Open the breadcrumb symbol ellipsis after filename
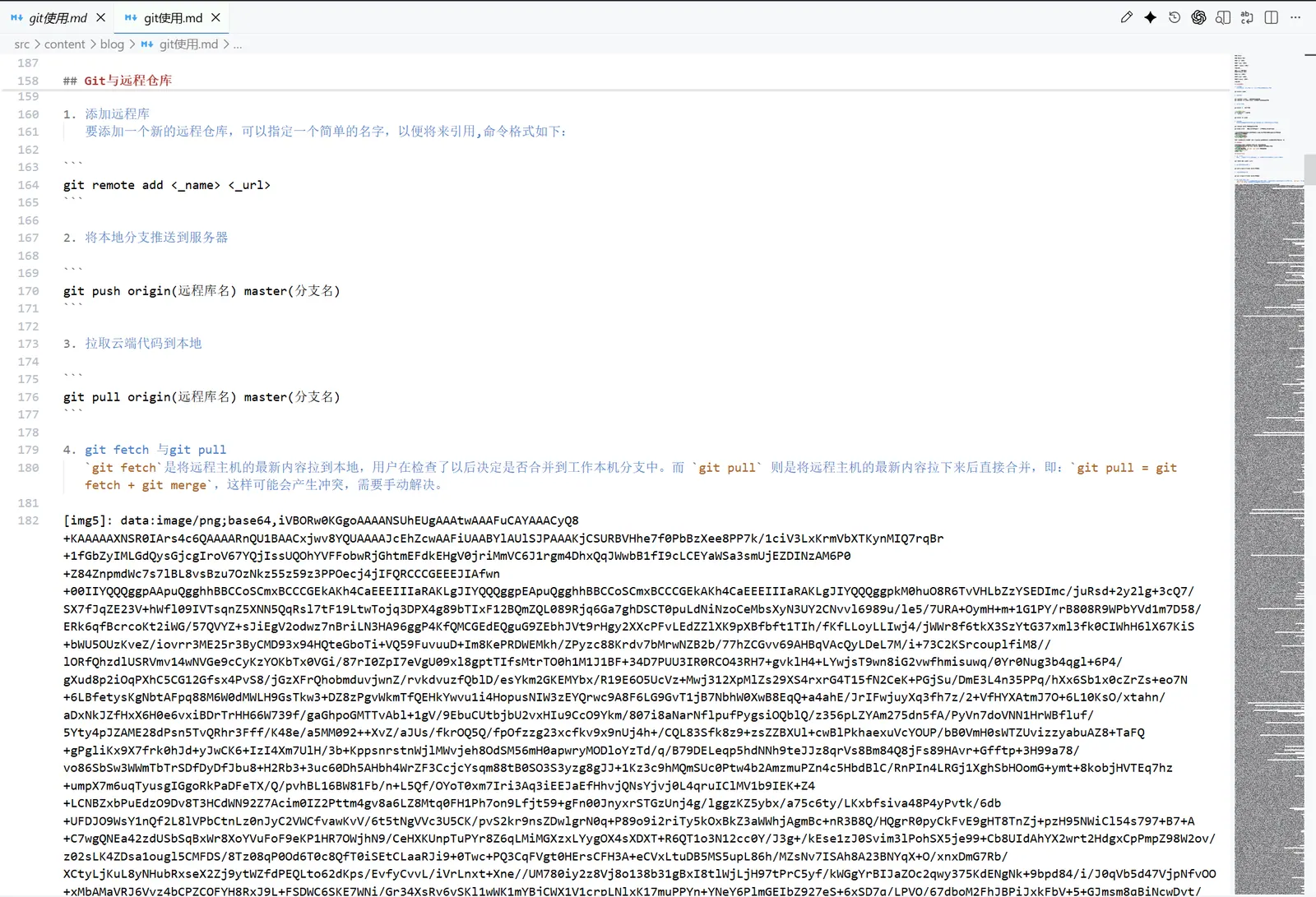Viewport: 1316px width, 897px height. click(238, 44)
